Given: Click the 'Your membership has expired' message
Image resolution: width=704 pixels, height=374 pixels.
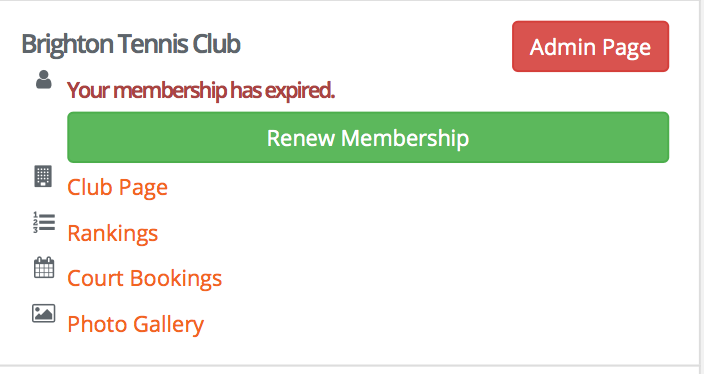Looking at the screenshot, I should 201,91.
